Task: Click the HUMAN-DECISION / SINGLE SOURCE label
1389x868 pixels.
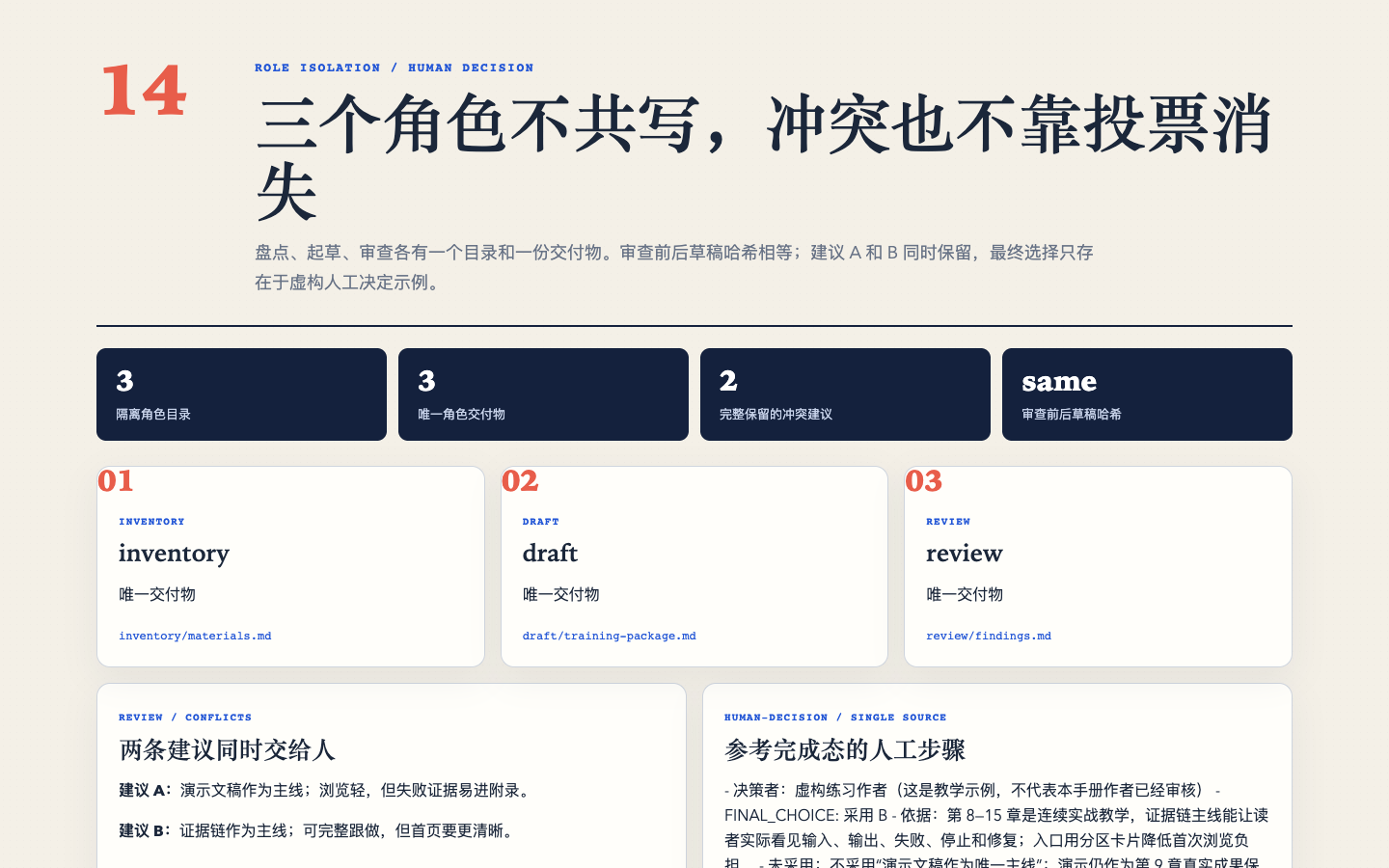Action: pos(835,718)
